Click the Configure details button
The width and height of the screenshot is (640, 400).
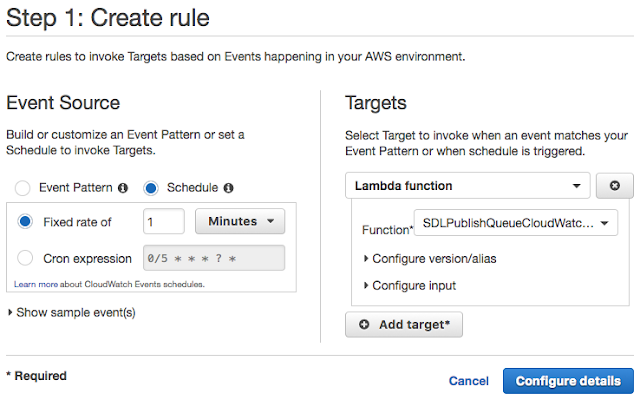tap(568, 380)
